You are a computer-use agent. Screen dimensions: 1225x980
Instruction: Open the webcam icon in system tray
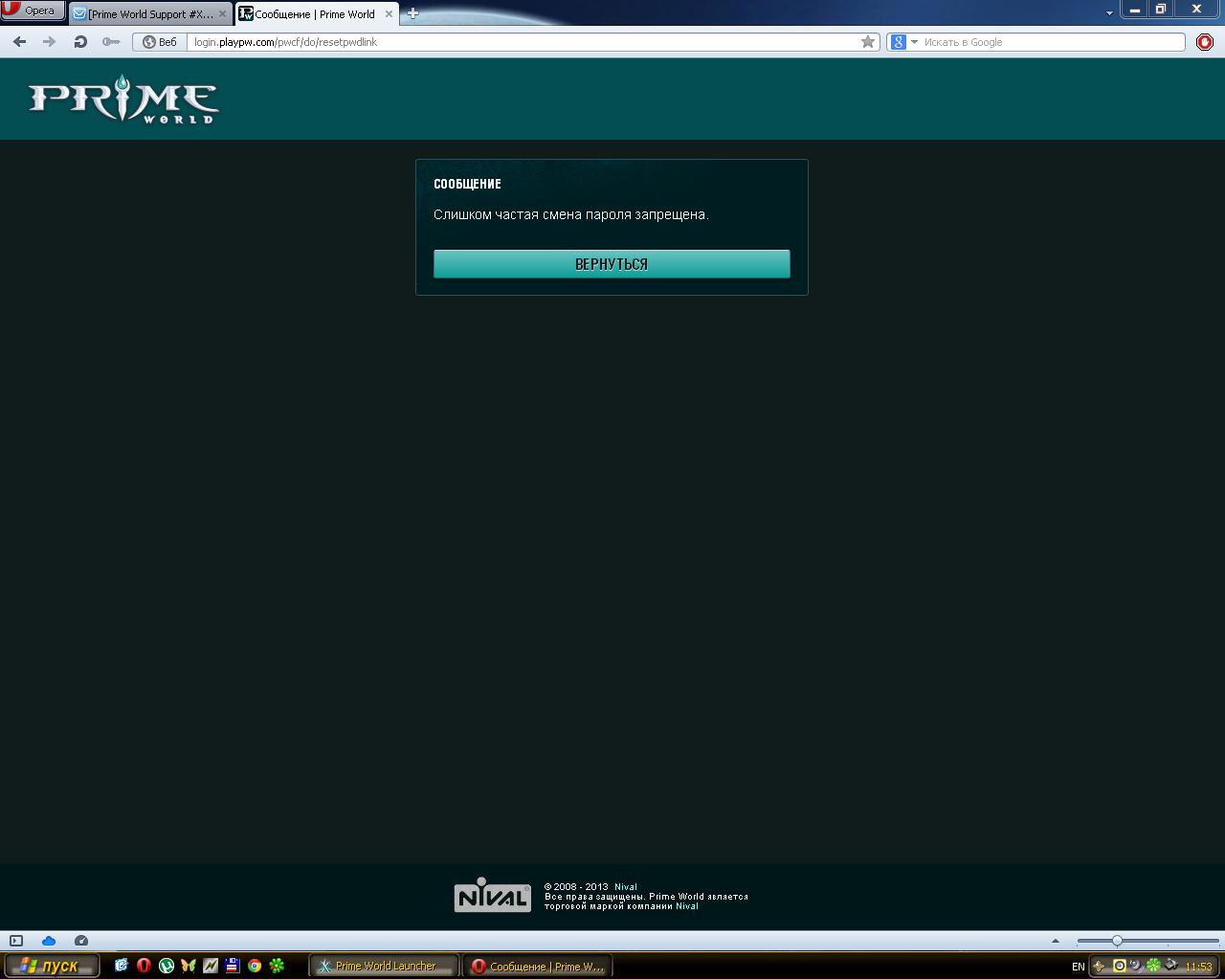tap(1136, 966)
